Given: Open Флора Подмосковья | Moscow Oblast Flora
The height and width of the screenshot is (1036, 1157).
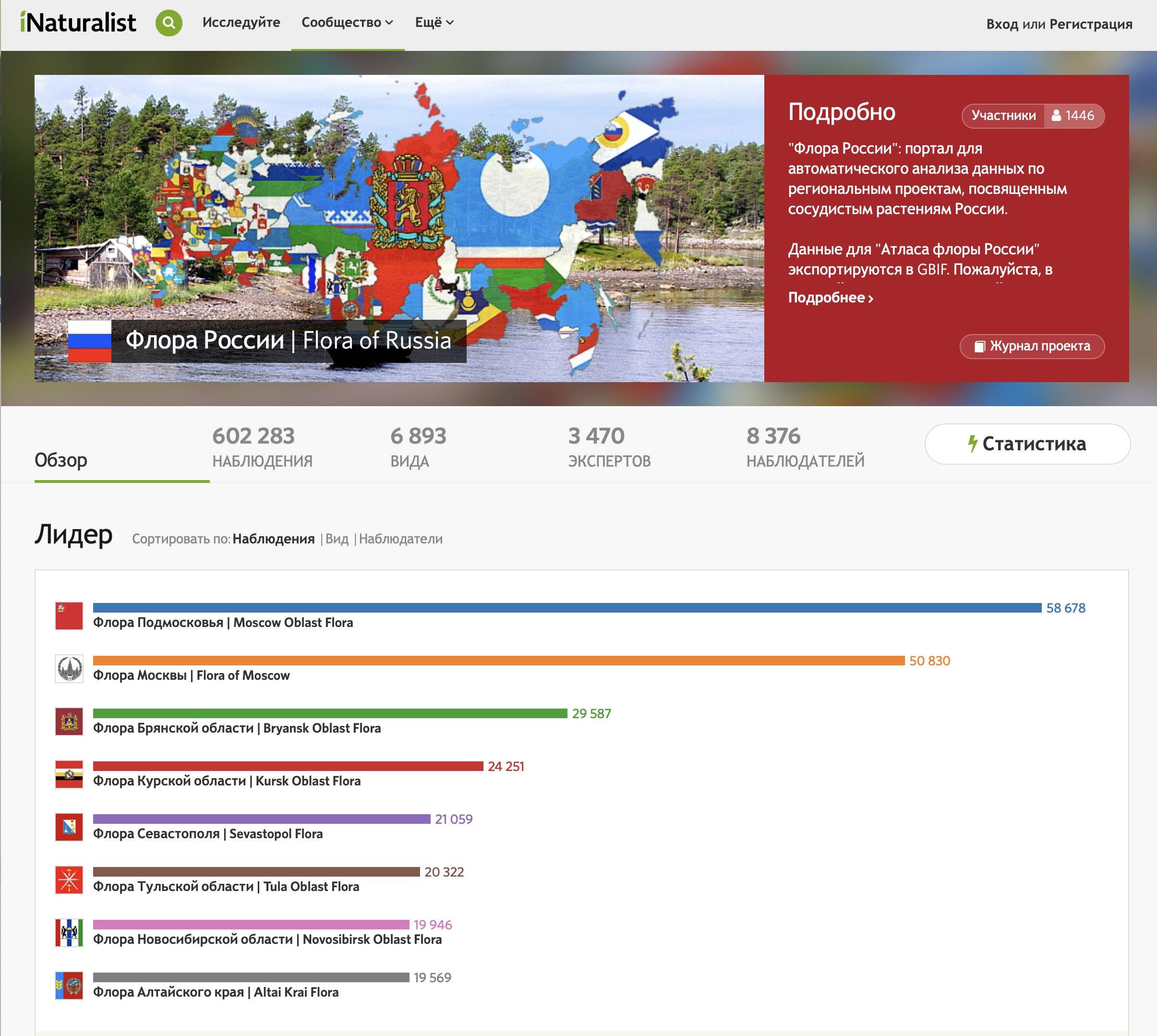Looking at the screenshot, I should pos(223,623).
